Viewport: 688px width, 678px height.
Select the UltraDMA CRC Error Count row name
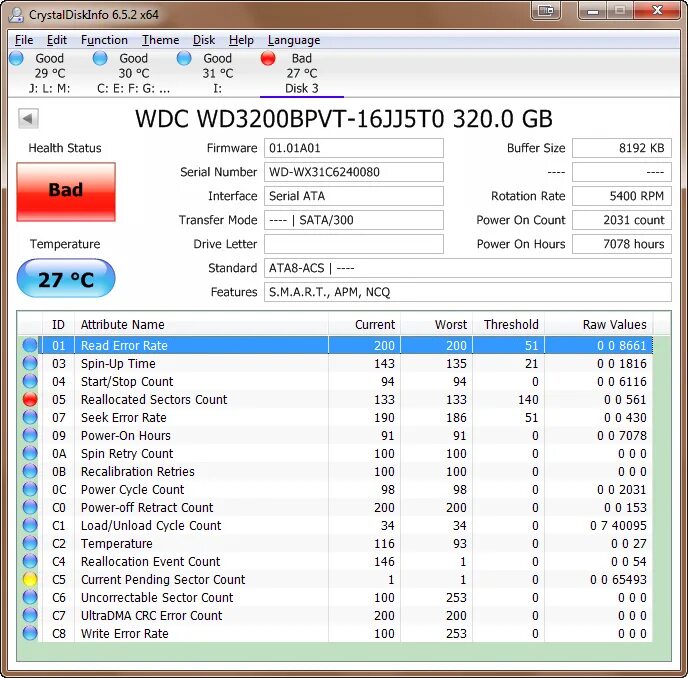[x=152, y=615]
